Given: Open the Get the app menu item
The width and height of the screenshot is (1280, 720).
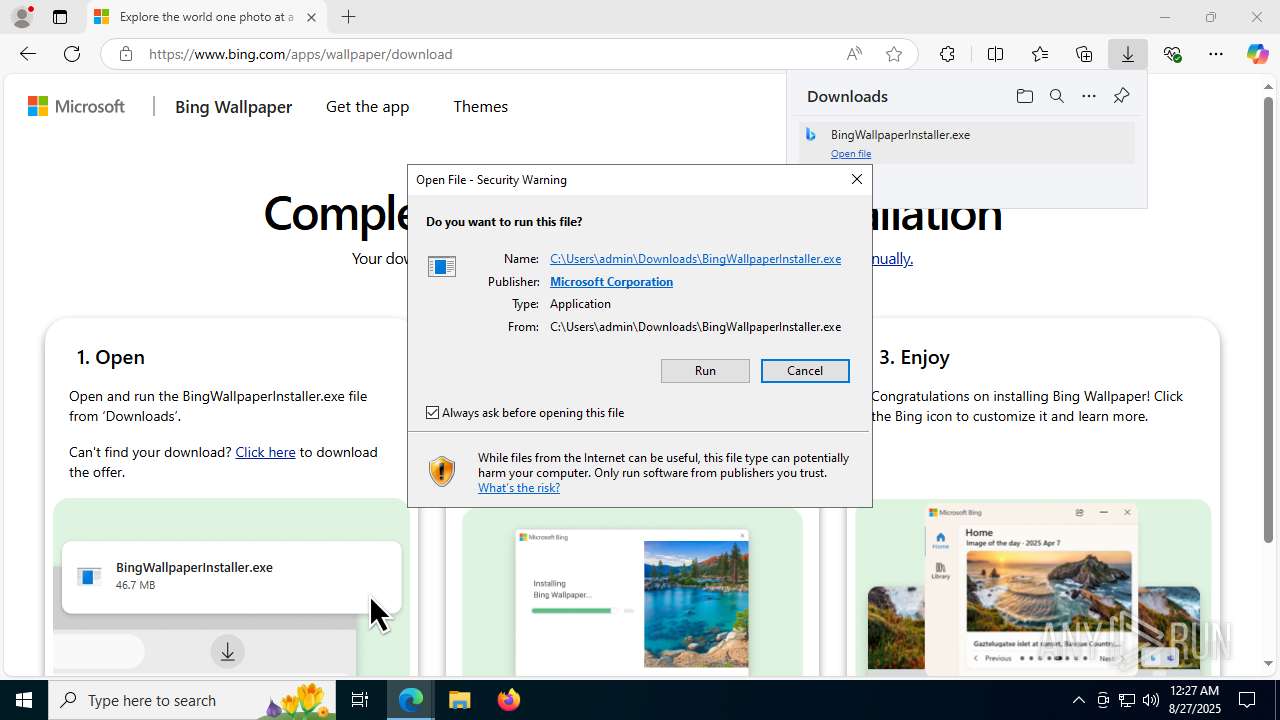Looking at the screenshot, I should click(367, 106).
